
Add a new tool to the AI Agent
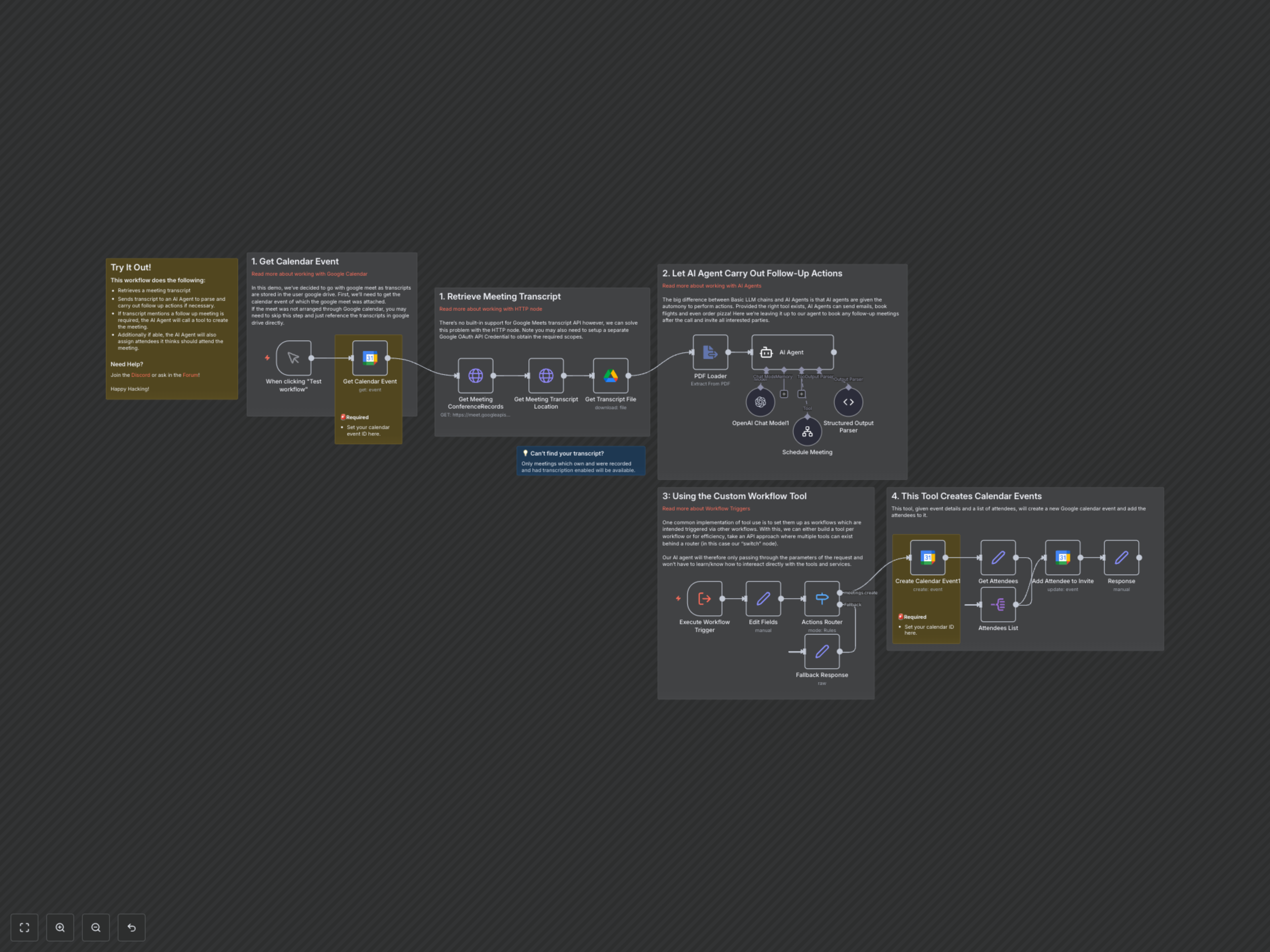tap(802, 394)
